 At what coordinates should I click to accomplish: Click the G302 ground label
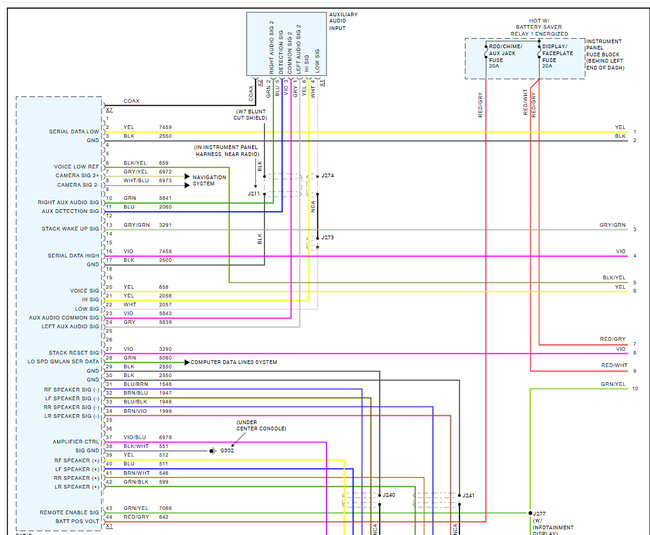(227, 450)
